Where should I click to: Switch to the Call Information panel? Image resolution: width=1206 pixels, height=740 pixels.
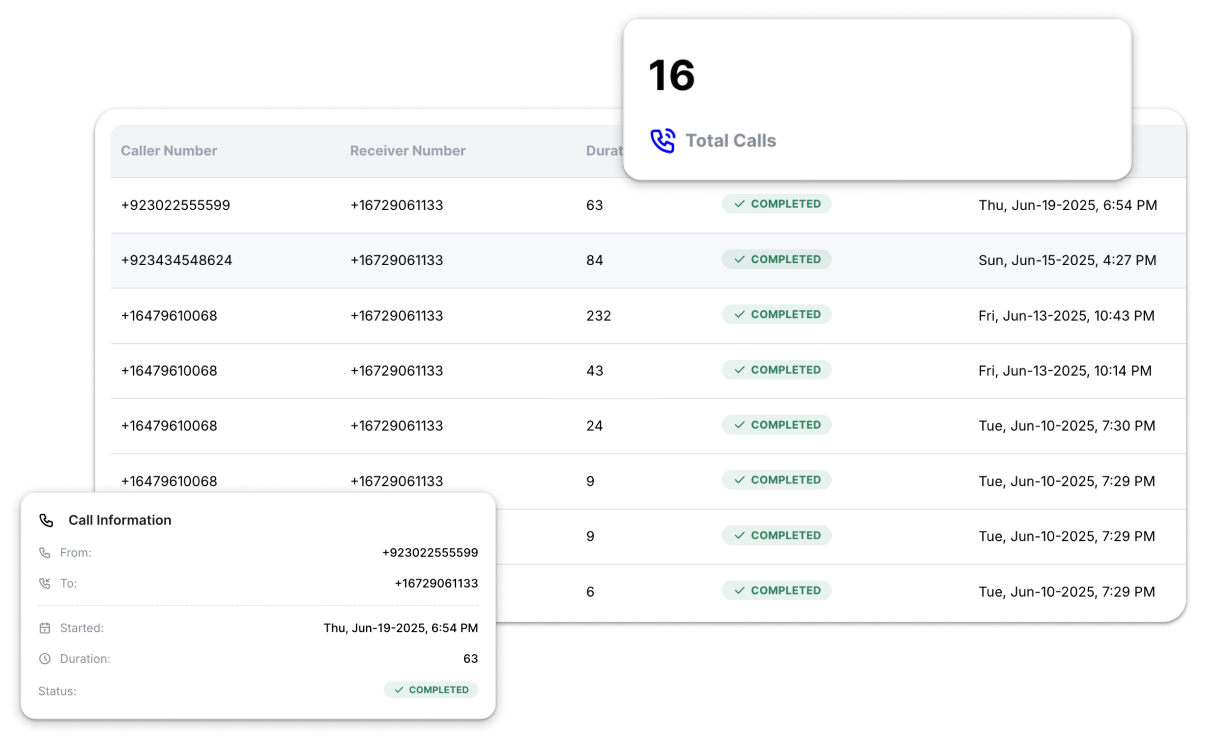point(118,519)
